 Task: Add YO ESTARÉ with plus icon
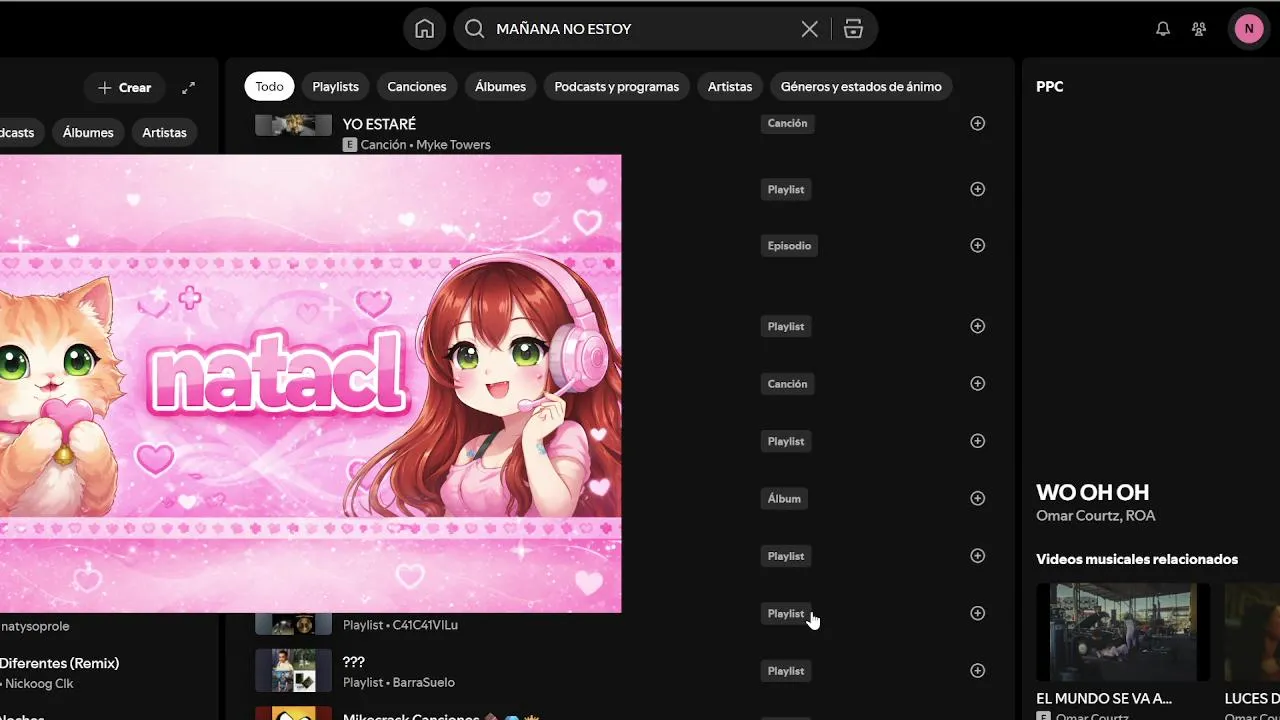[x=978, y=123]
